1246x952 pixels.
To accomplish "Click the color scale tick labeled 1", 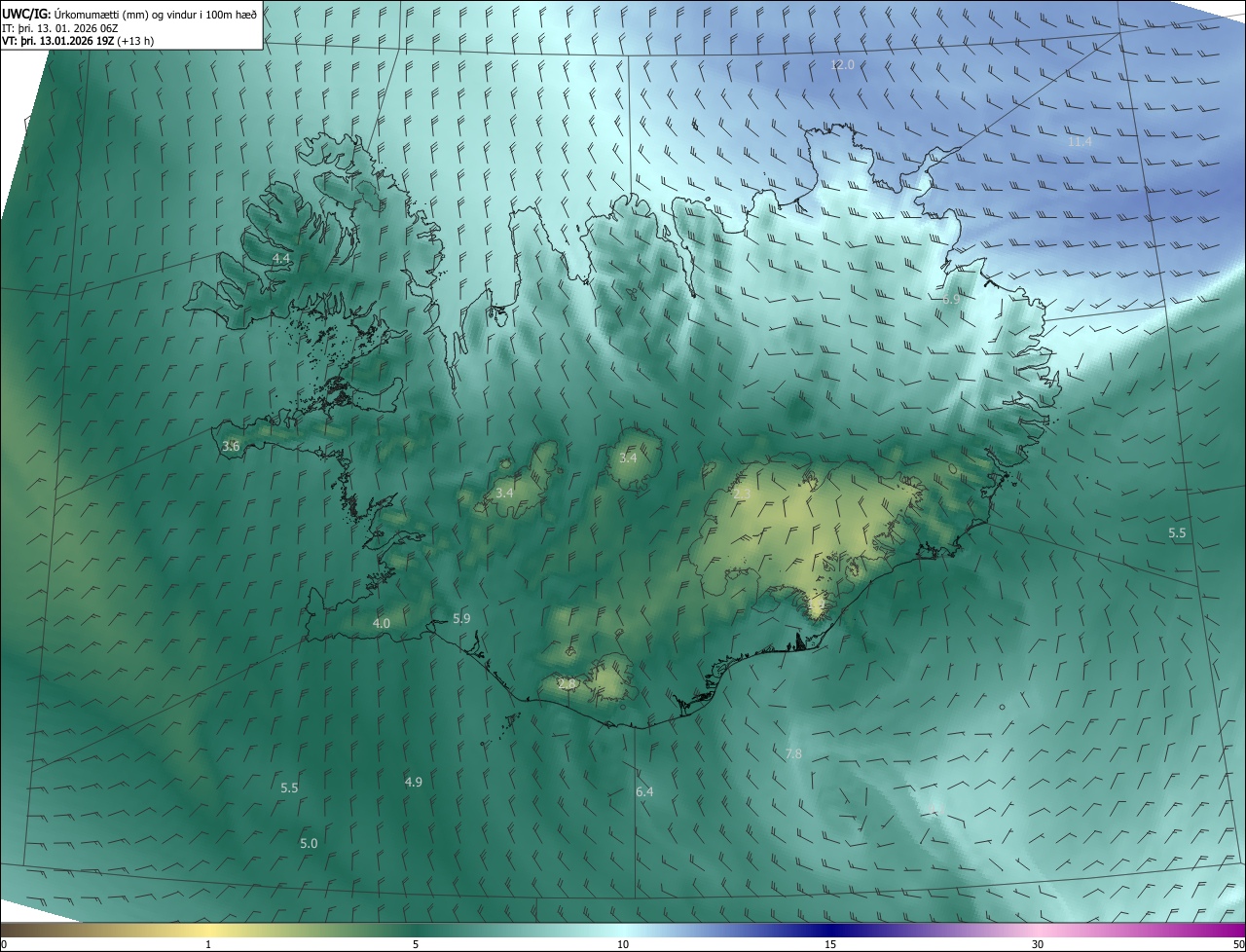I will (x=208, y=944).
